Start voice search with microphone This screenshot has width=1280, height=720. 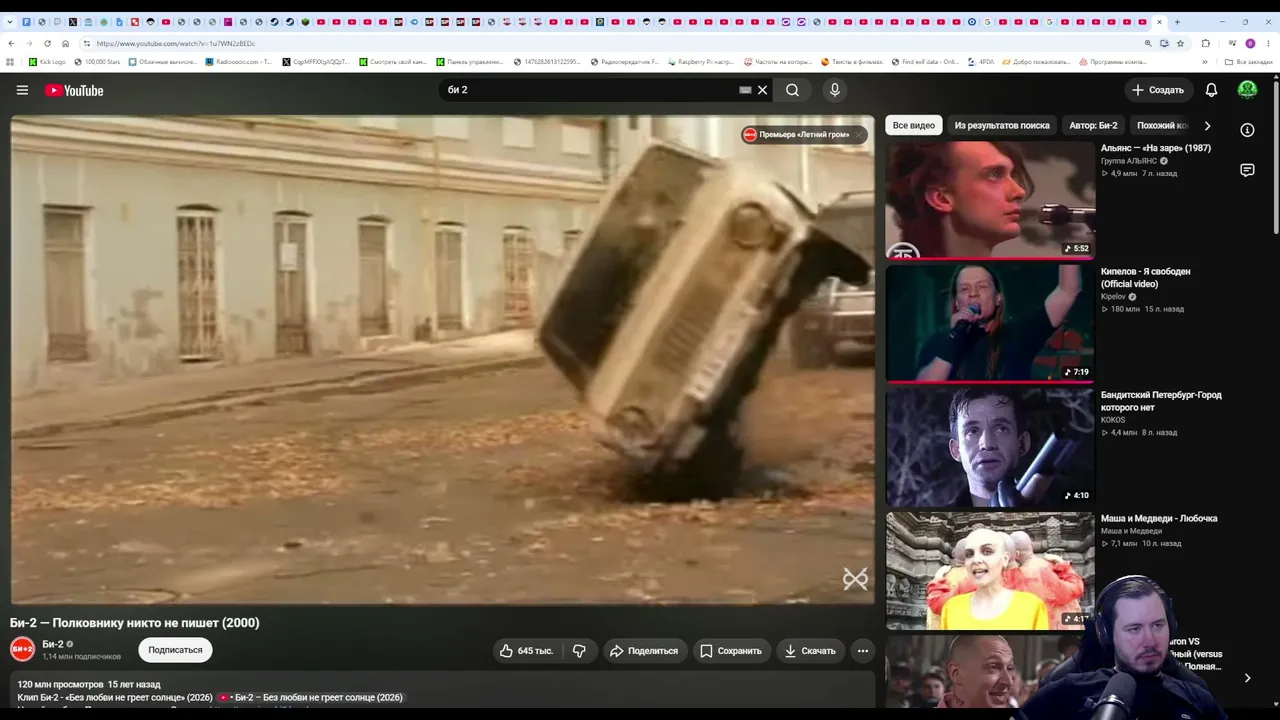tap(835, 90)
